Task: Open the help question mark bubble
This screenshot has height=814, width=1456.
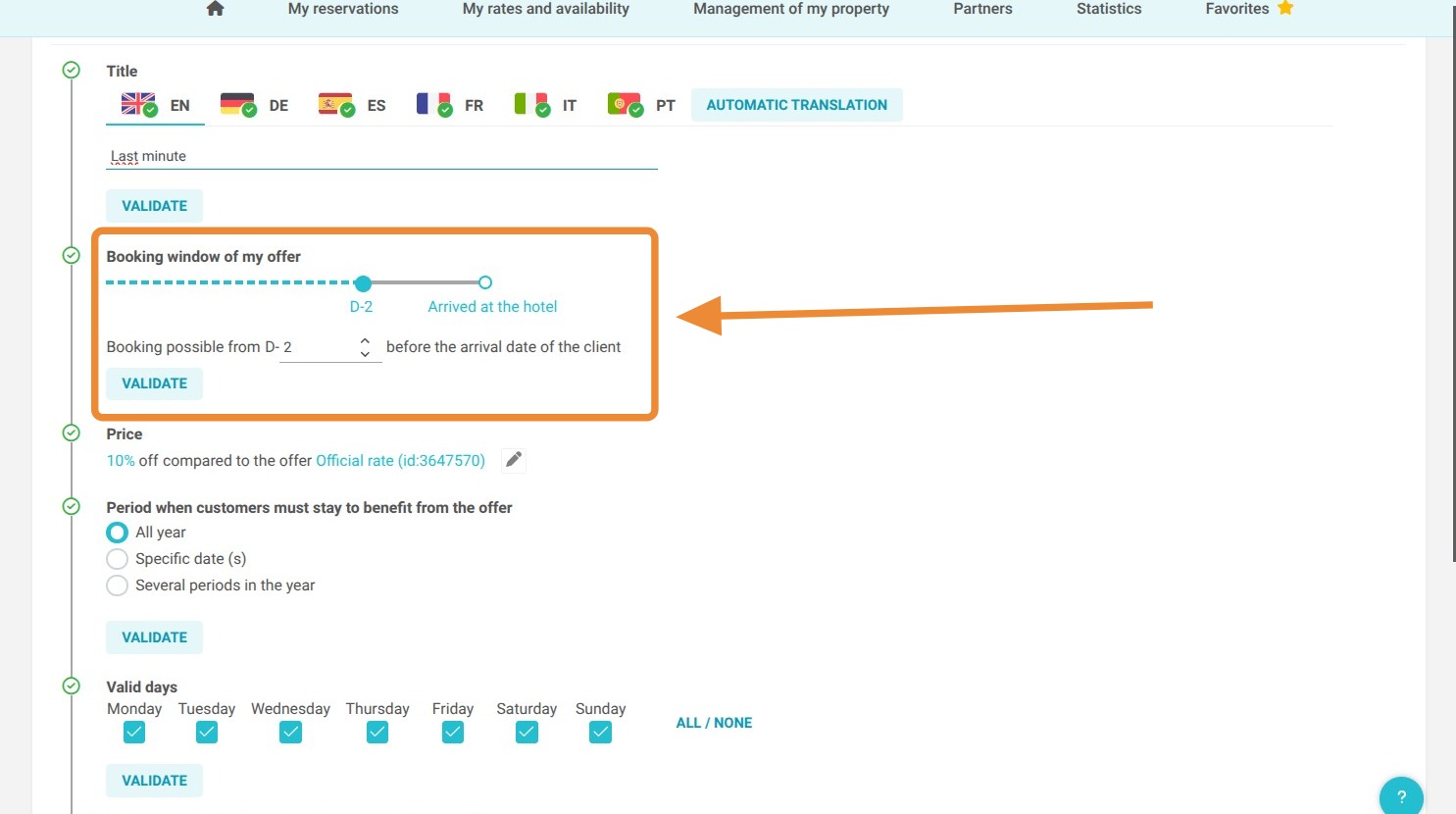Action: (1401, 796)
